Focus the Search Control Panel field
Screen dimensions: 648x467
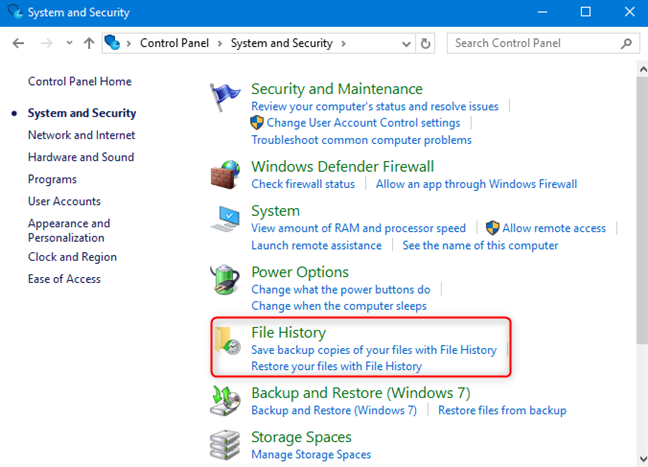click(541, 43)
